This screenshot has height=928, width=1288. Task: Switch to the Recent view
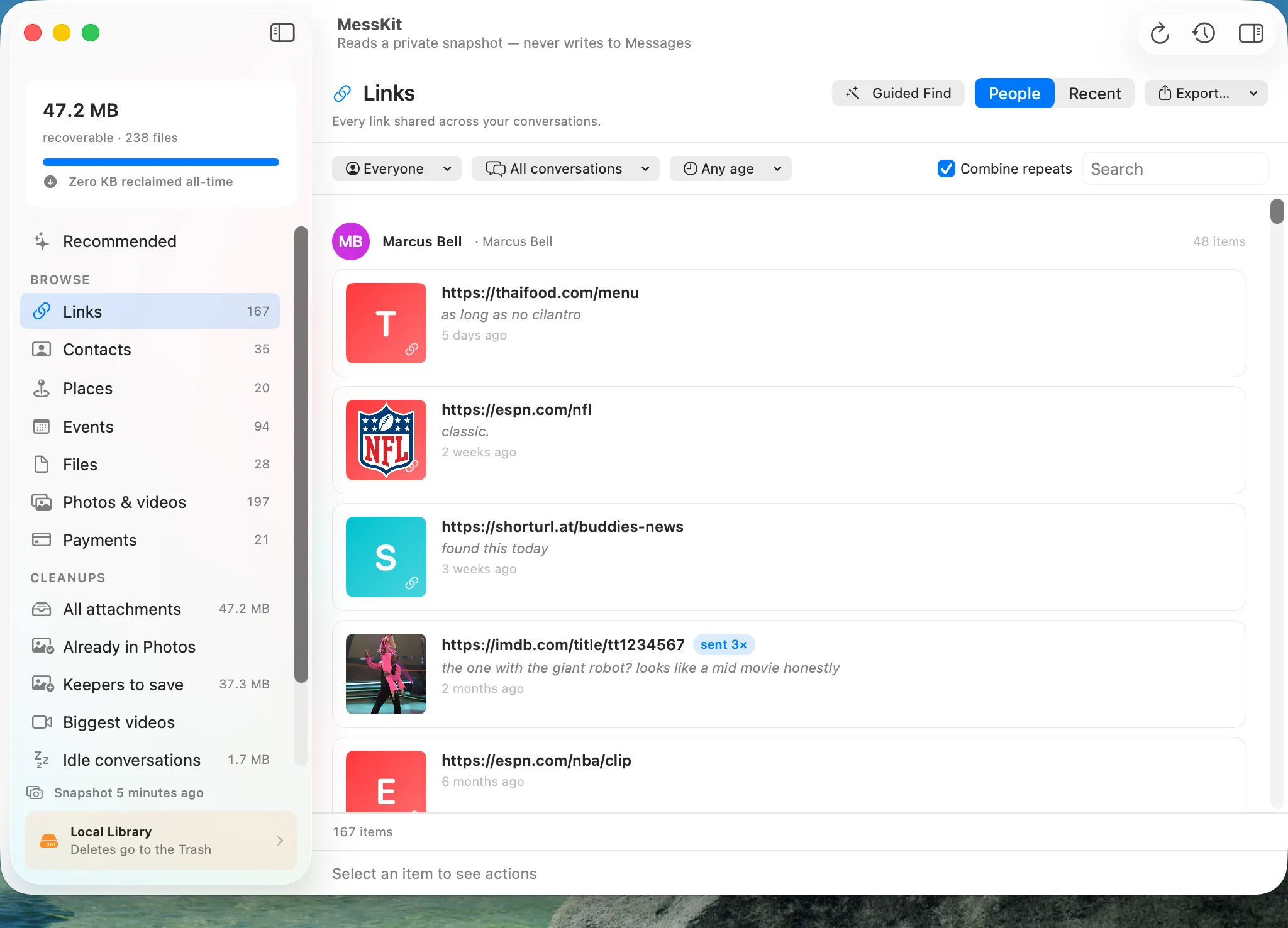pyautogui.click(x=1094, y=93)
